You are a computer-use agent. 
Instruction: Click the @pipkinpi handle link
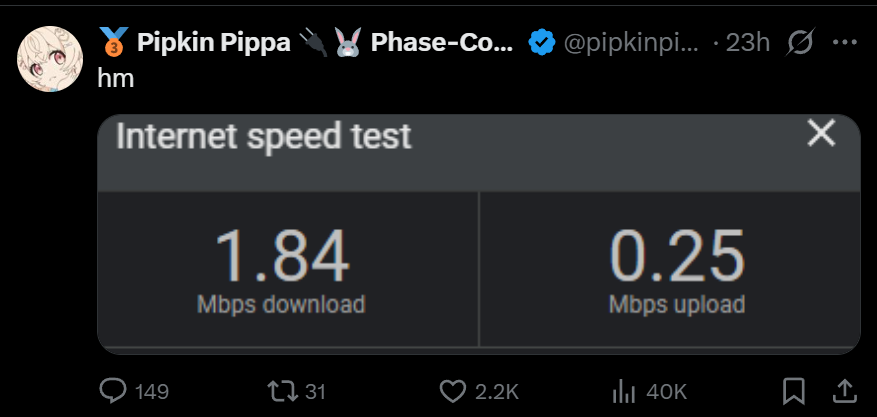[631, 43]
